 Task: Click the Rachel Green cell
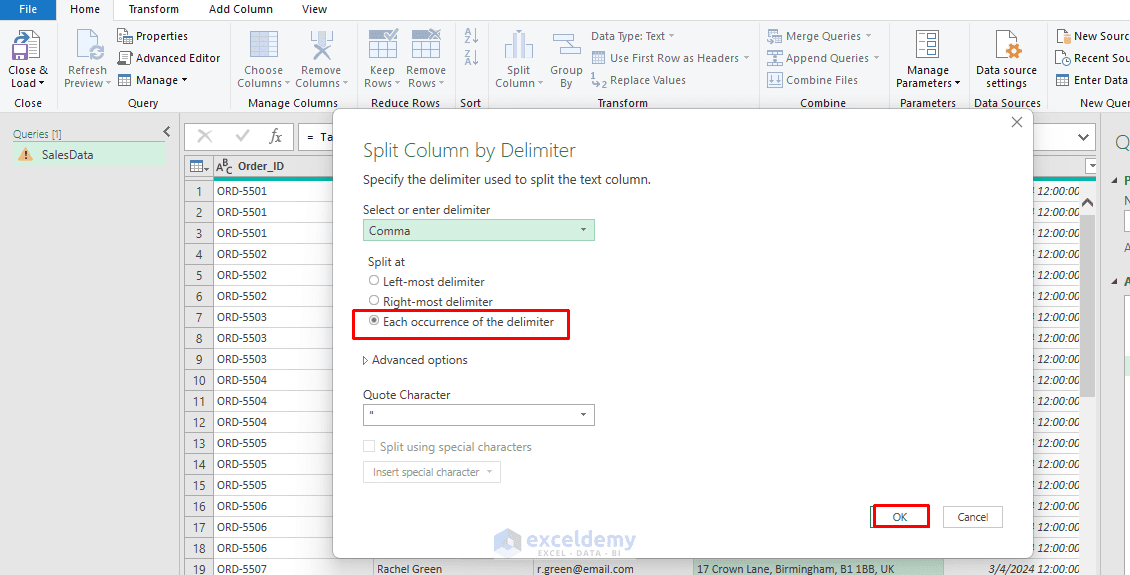(453, 569)
